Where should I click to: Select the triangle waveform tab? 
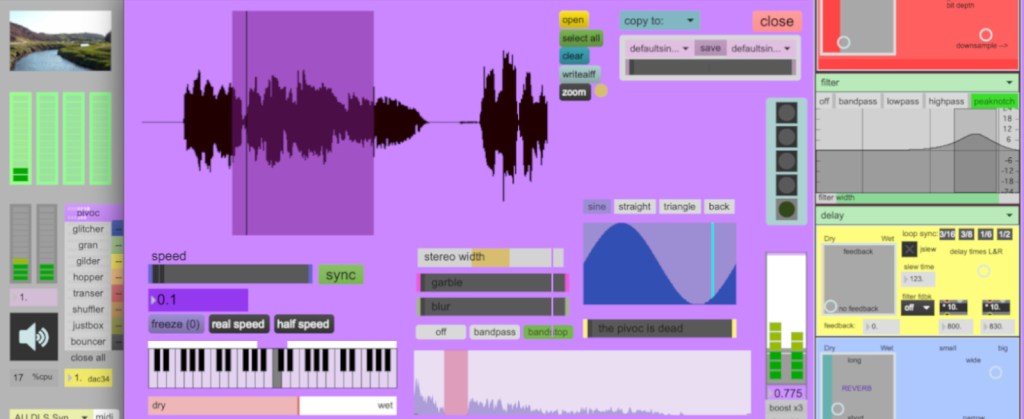pyautogui.click(x=679, y=207)
